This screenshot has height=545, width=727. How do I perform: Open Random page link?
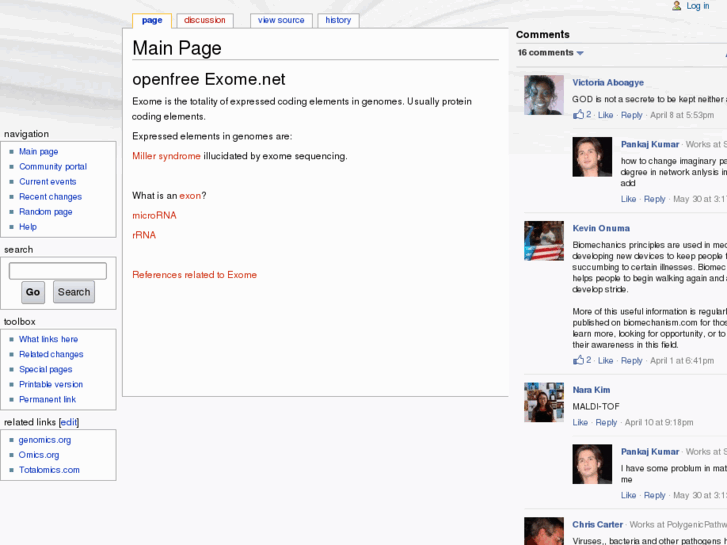[45, 212]
